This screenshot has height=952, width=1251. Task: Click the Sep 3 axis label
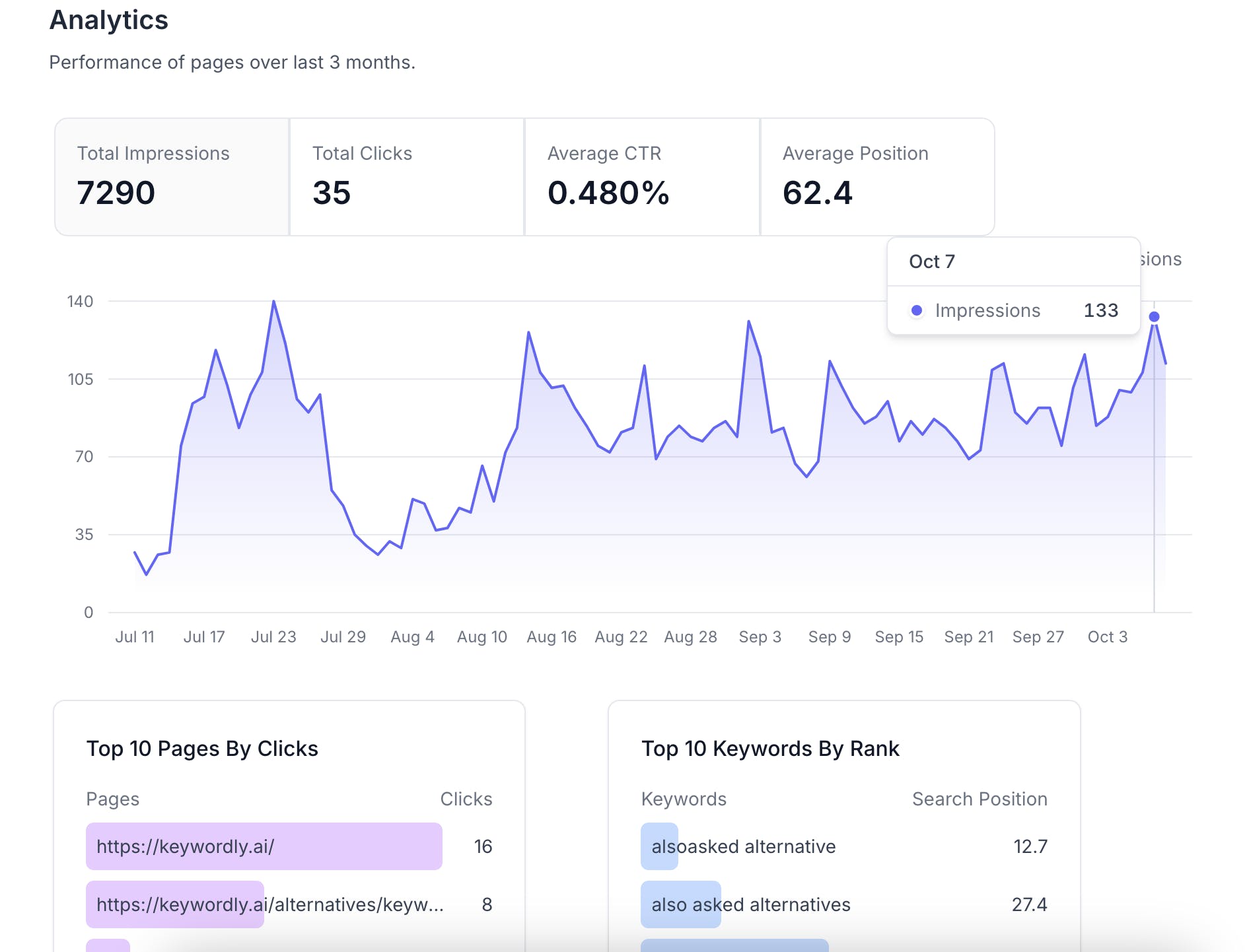pyautogui.click(x=760, y=637)
